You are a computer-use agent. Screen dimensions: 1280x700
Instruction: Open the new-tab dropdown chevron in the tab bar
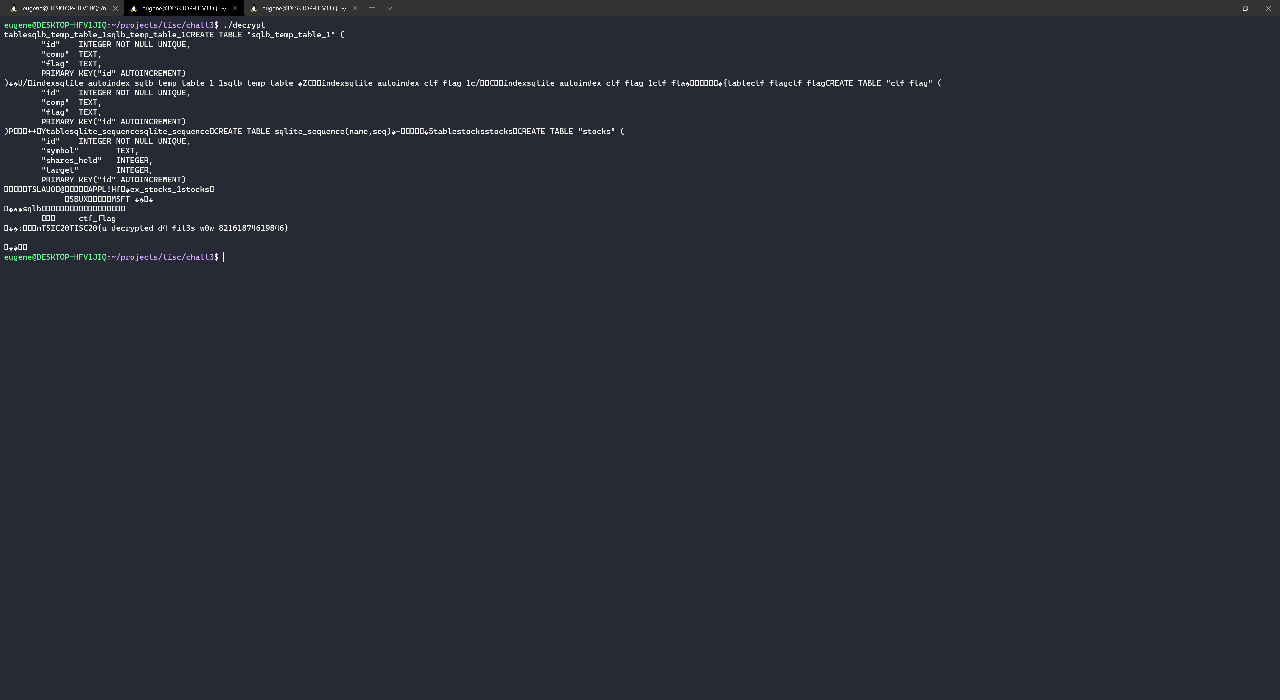(389, 8)
